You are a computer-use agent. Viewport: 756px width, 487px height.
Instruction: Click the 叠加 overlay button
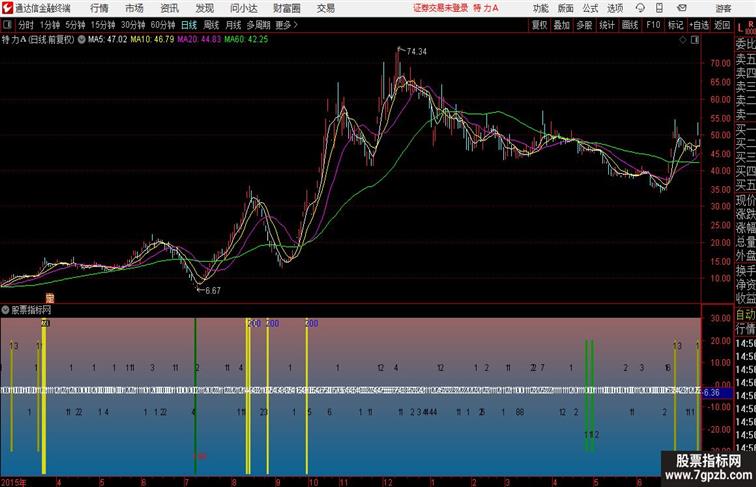561,25
